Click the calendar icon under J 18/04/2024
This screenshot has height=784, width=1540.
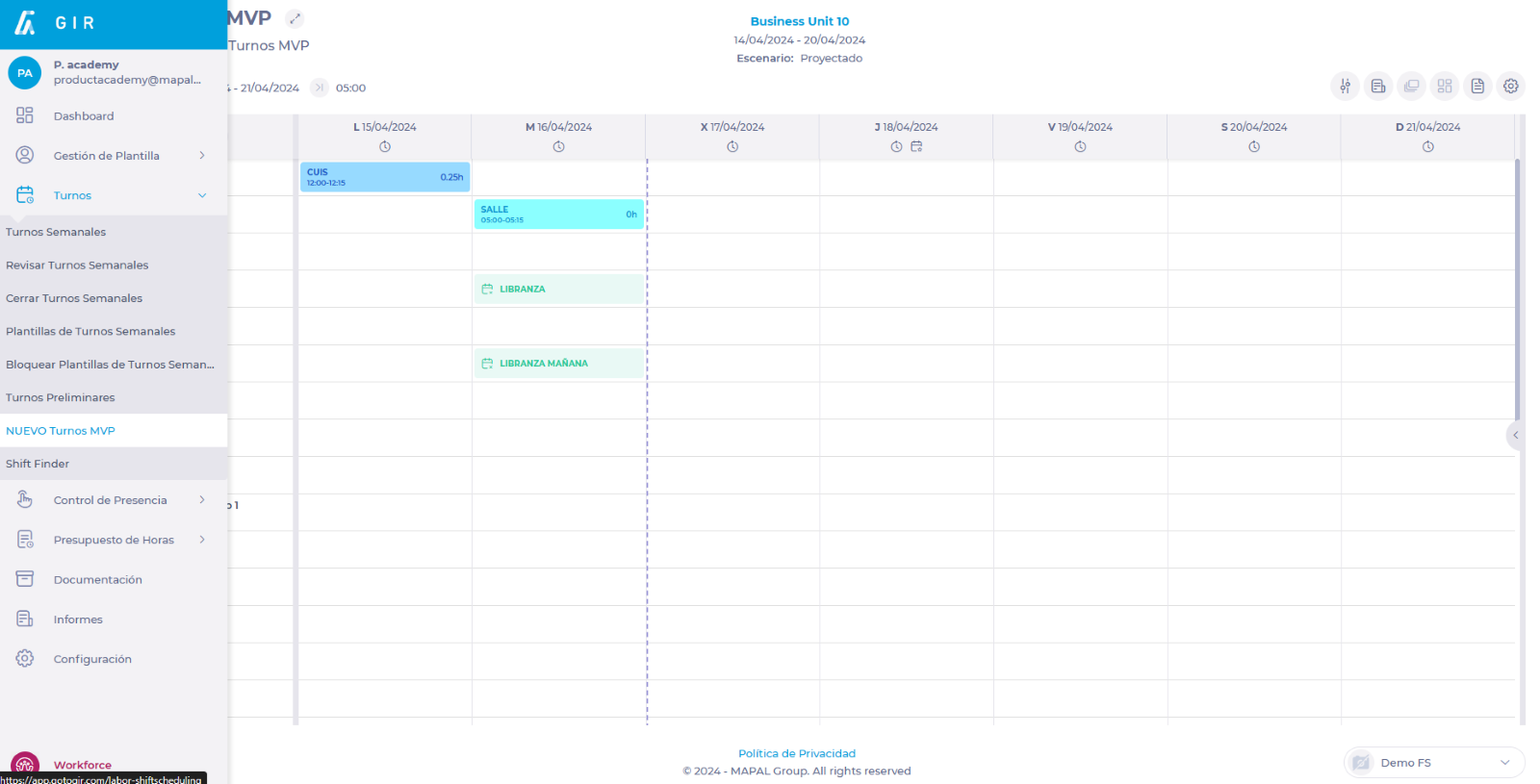[916, 147]
